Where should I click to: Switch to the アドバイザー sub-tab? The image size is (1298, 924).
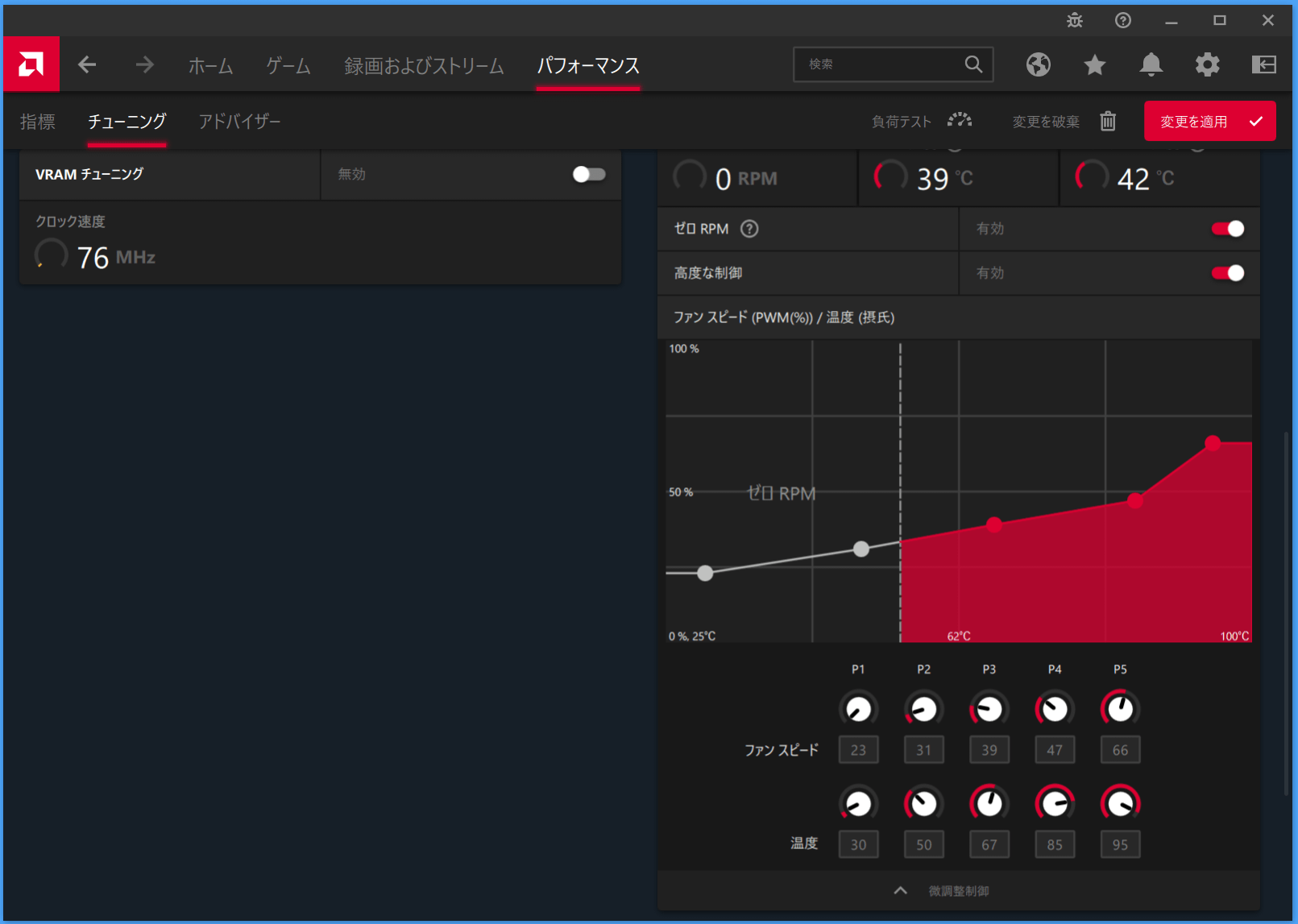[x=239, y=122]
